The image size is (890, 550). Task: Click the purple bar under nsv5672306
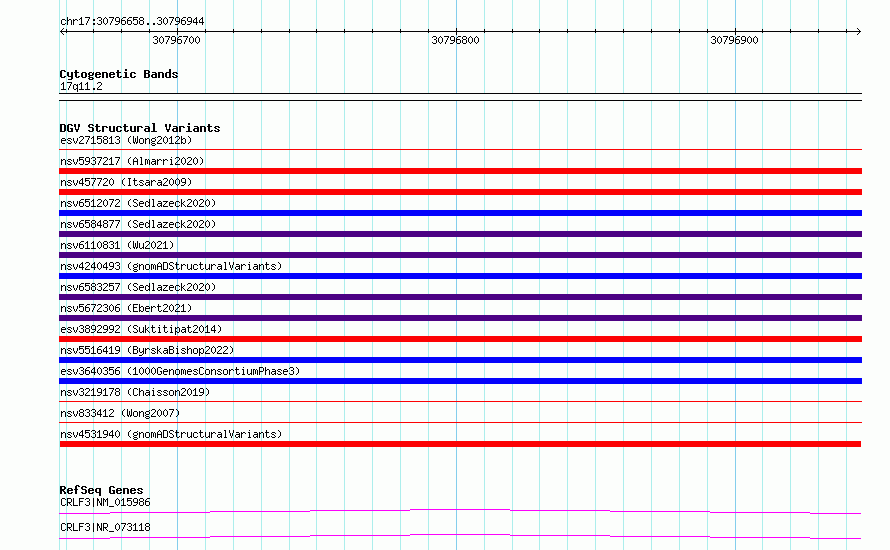click(x=460, y=318)
